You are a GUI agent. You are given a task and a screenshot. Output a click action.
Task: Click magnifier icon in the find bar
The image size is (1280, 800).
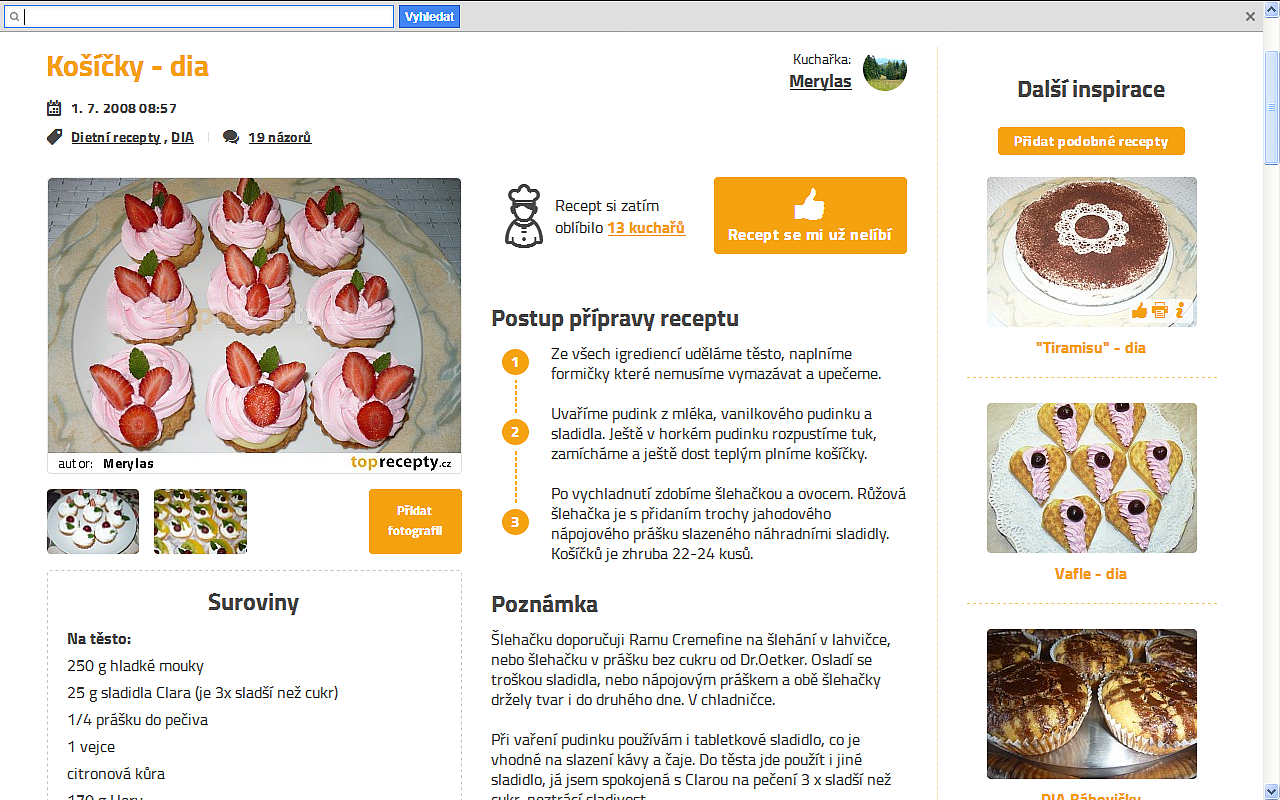pos(14,17)
